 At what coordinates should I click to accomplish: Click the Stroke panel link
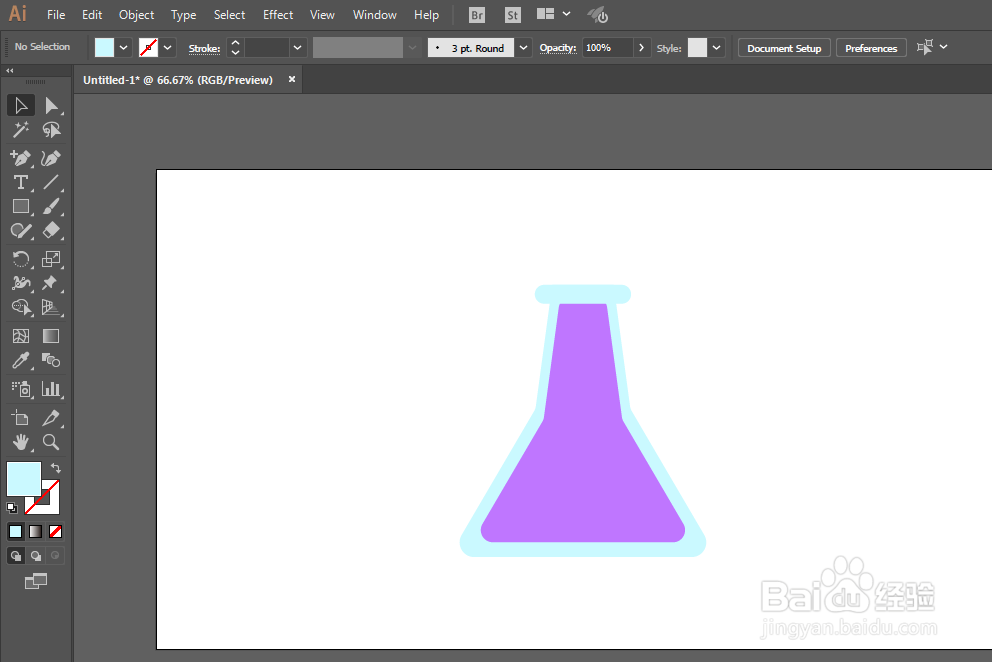click(x=204, y=48)
